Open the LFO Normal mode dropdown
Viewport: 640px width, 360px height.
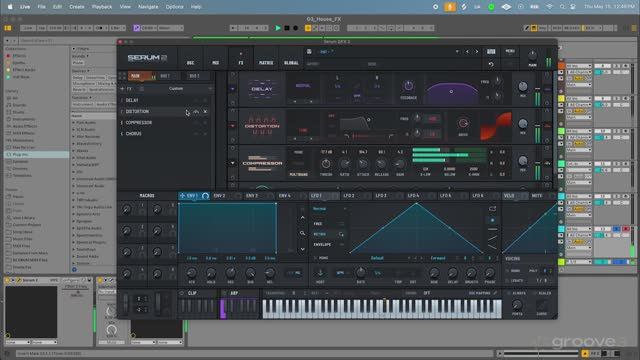pyautogui.click(x=329, y=209)
